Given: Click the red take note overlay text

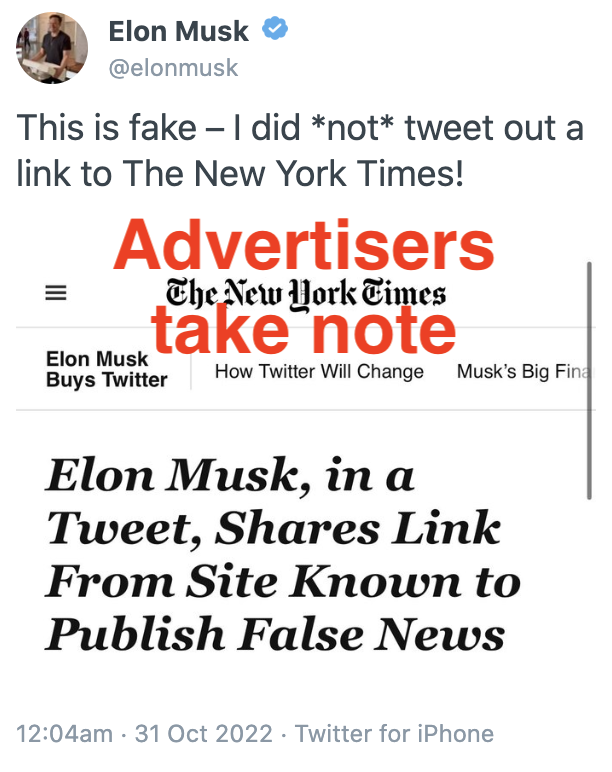Looking at the screenshot, I should click(x=303, y=330).
